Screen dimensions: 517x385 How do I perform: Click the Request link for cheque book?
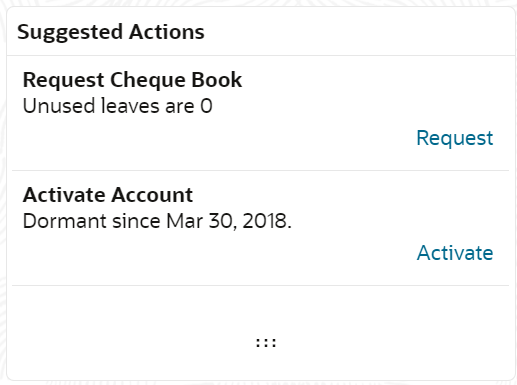pyautogui.click(x=455, y=138)
